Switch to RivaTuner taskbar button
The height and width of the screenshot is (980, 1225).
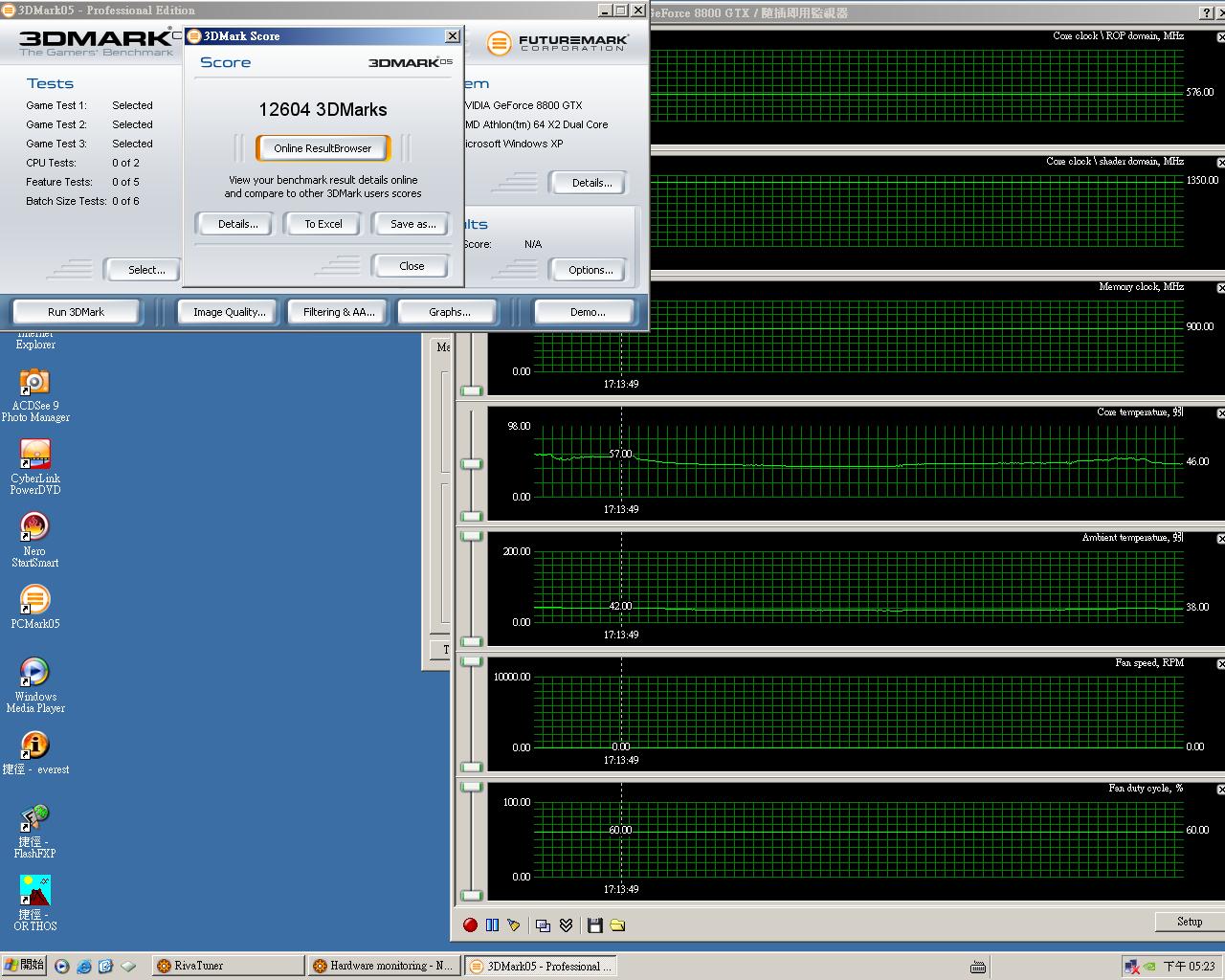228,967
